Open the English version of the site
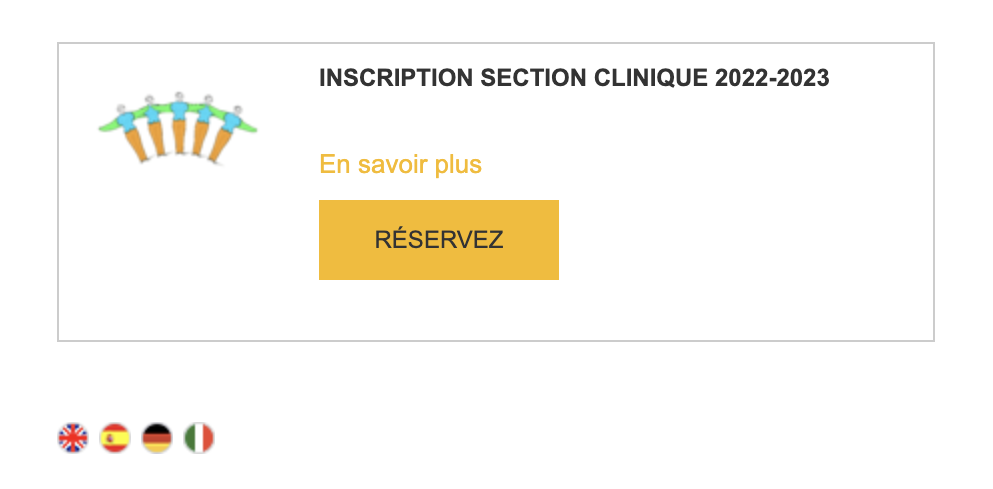Viewport: 993px width, 489px height. coord(73,438)
